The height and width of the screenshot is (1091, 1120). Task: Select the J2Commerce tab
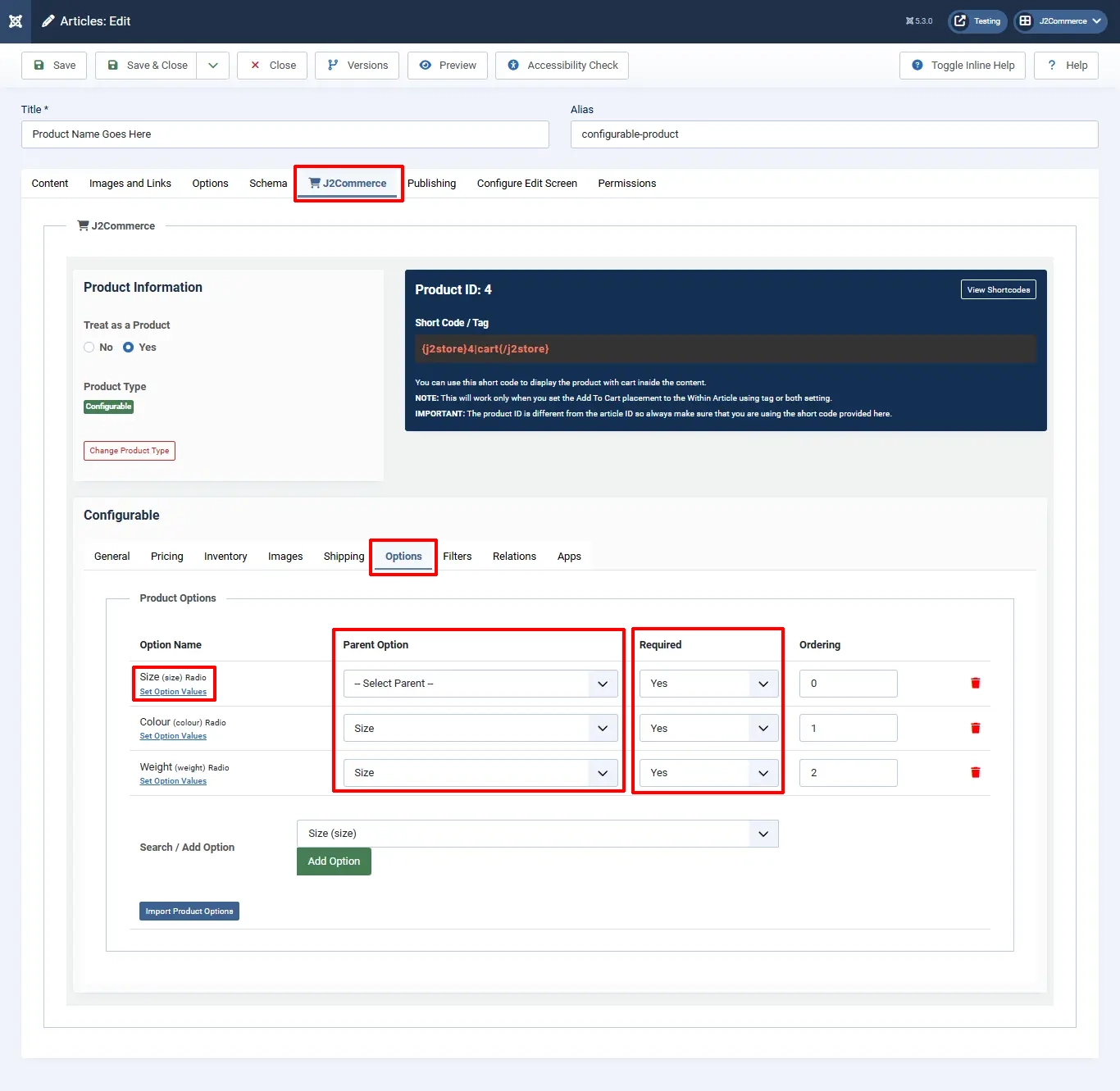pos(348,184)
